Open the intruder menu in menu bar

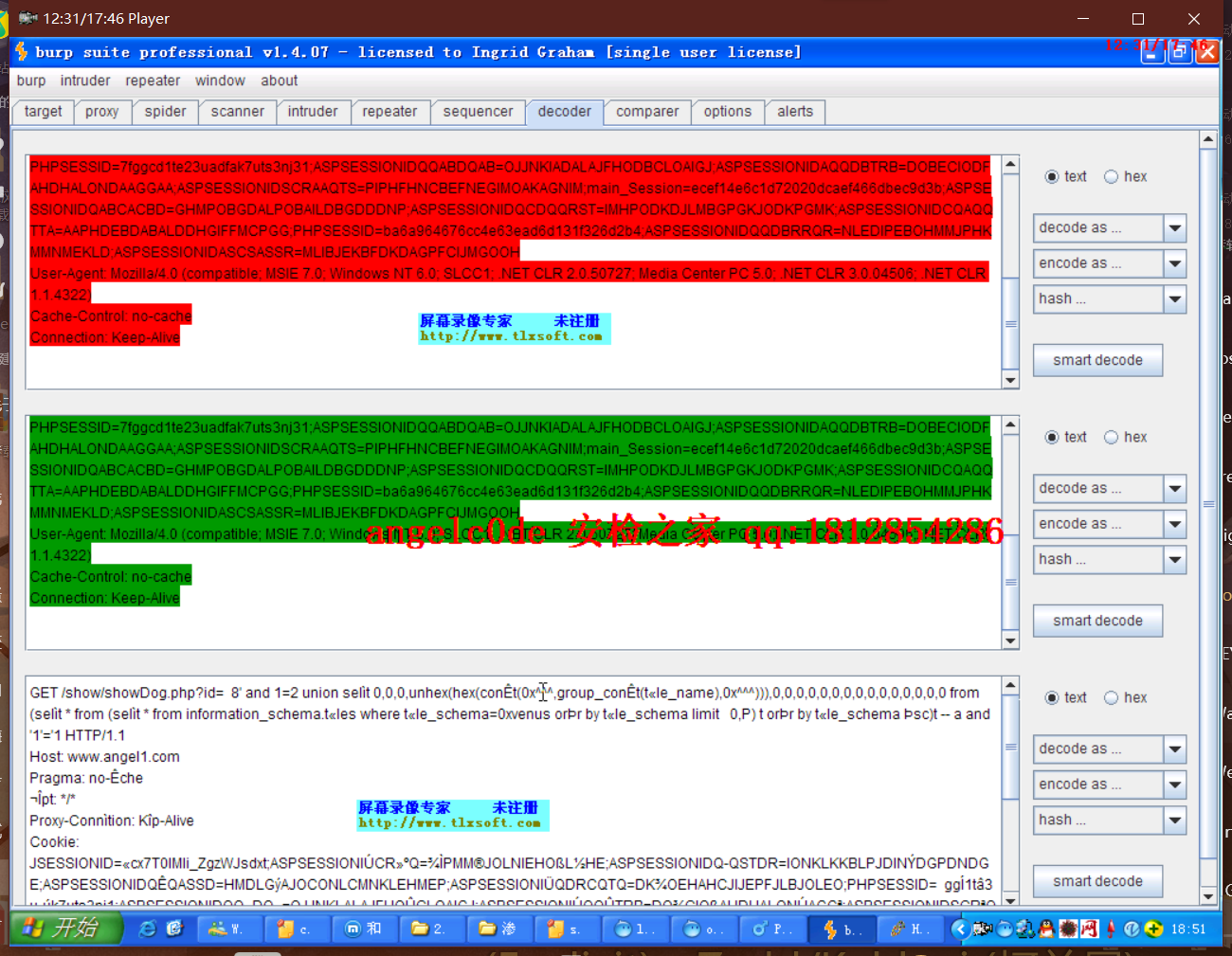(85, 81)
